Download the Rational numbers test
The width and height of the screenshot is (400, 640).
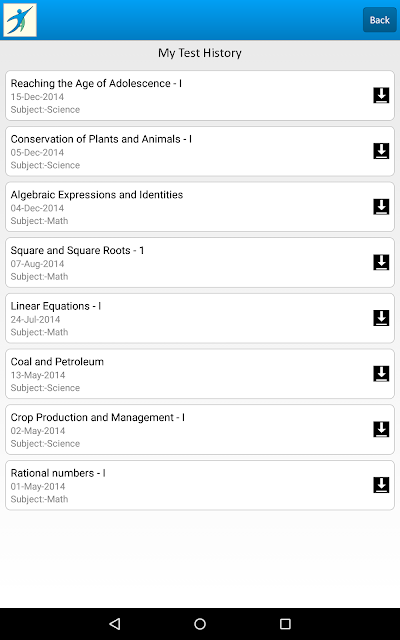pos(381,485)
